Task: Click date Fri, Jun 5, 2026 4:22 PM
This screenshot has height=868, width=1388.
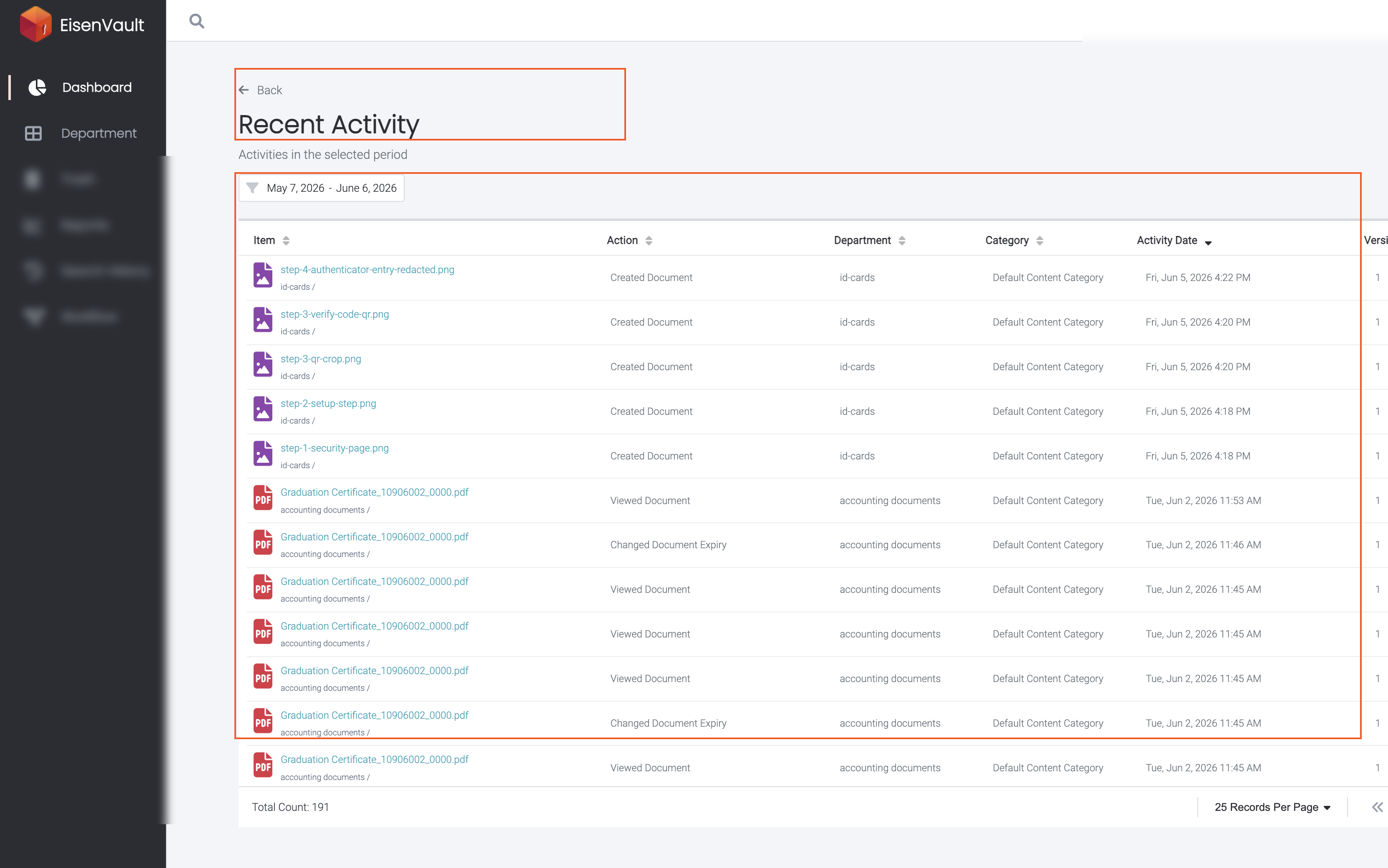Action: pyautogui.click(x=1198, y=278)
